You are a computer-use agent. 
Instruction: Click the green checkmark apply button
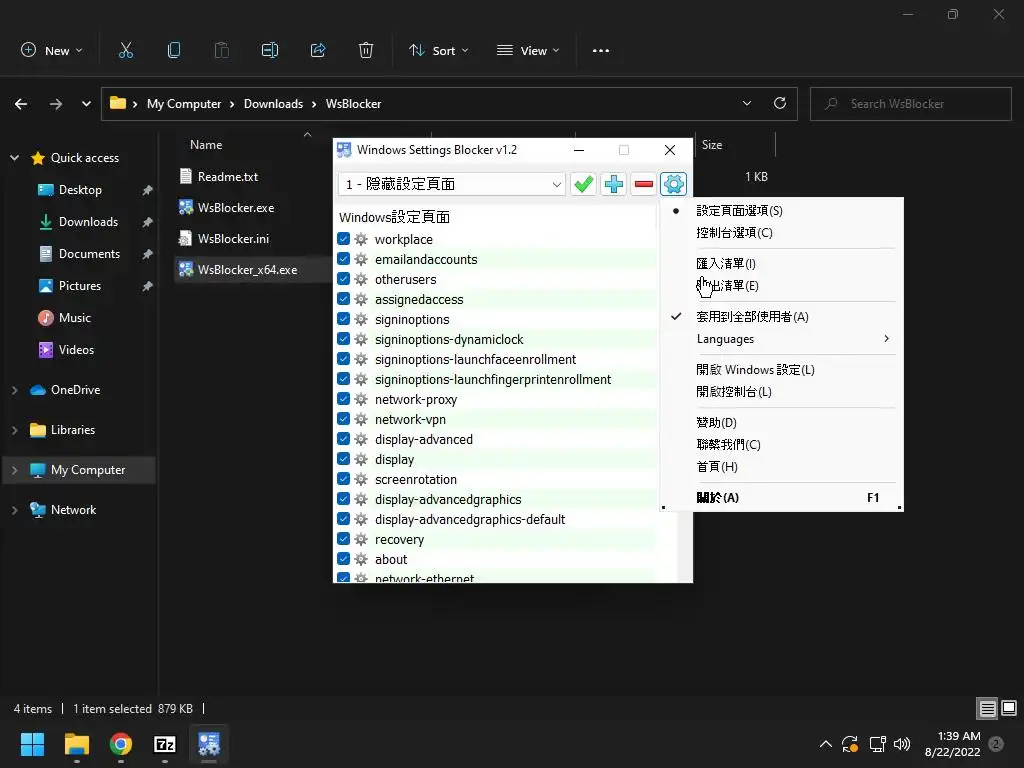(x=583, y=184)
